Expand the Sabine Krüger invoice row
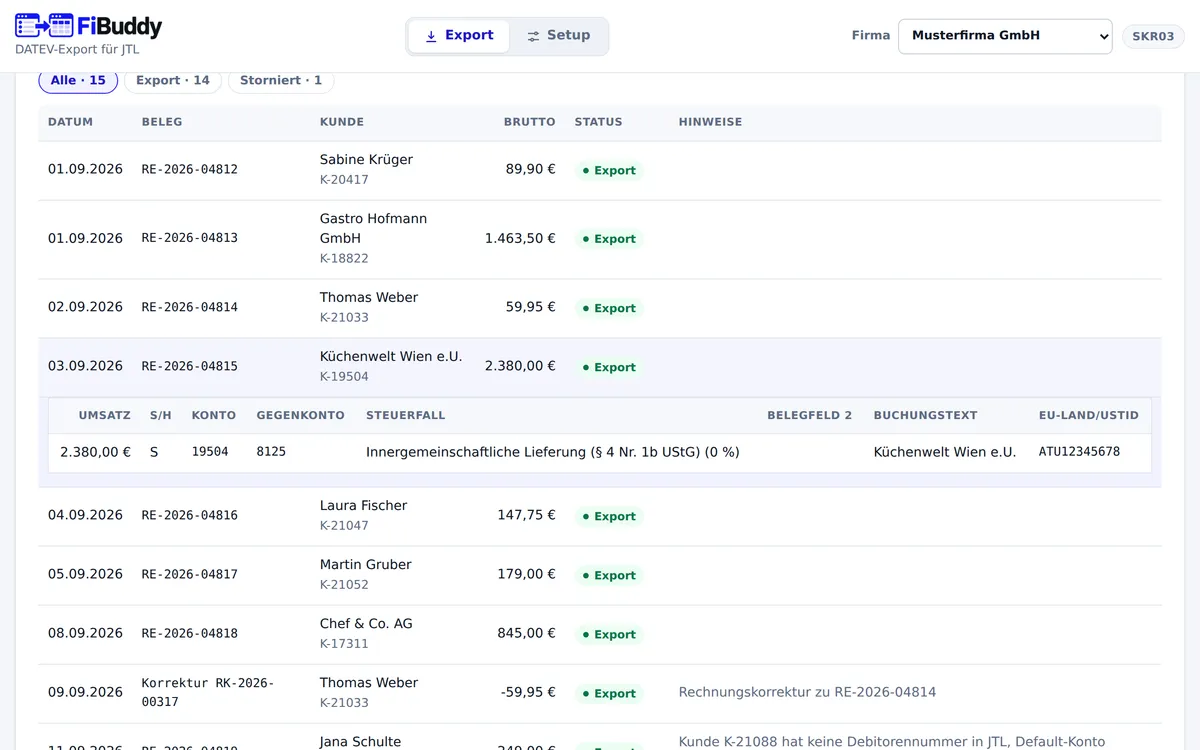 click(x=600, y=170)
